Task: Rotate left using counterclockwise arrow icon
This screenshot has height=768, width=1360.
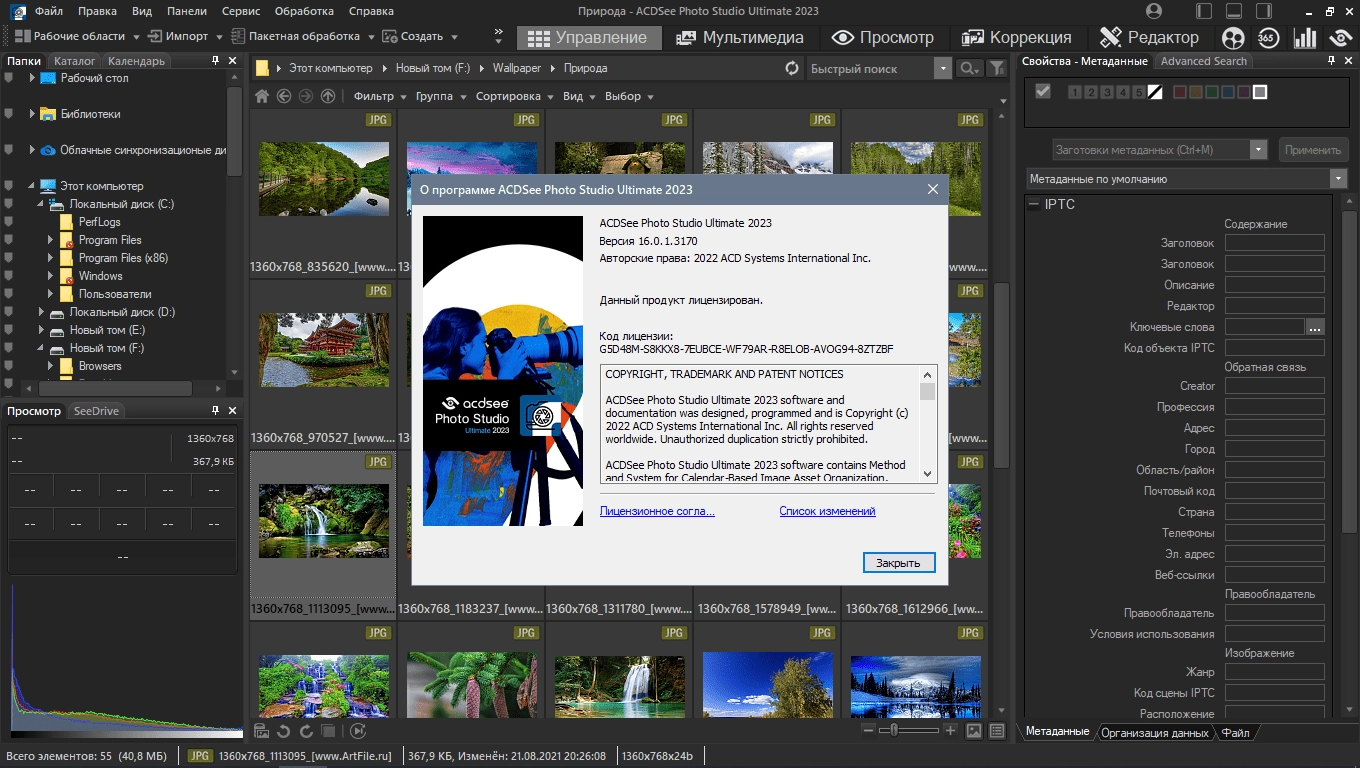Action: (284, 731)
